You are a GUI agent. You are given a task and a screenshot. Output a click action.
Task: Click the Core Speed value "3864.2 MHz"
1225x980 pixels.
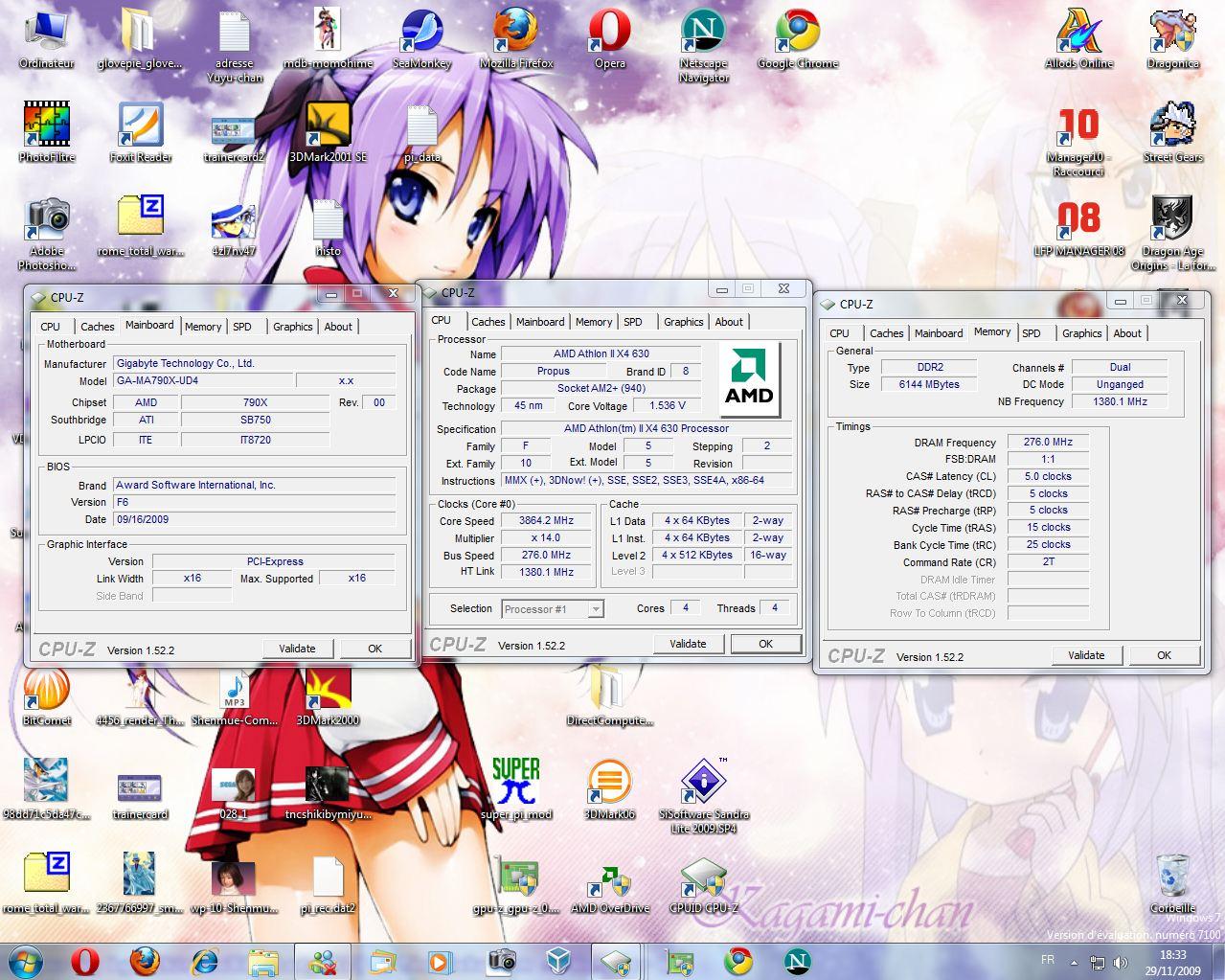click(546, 521)
